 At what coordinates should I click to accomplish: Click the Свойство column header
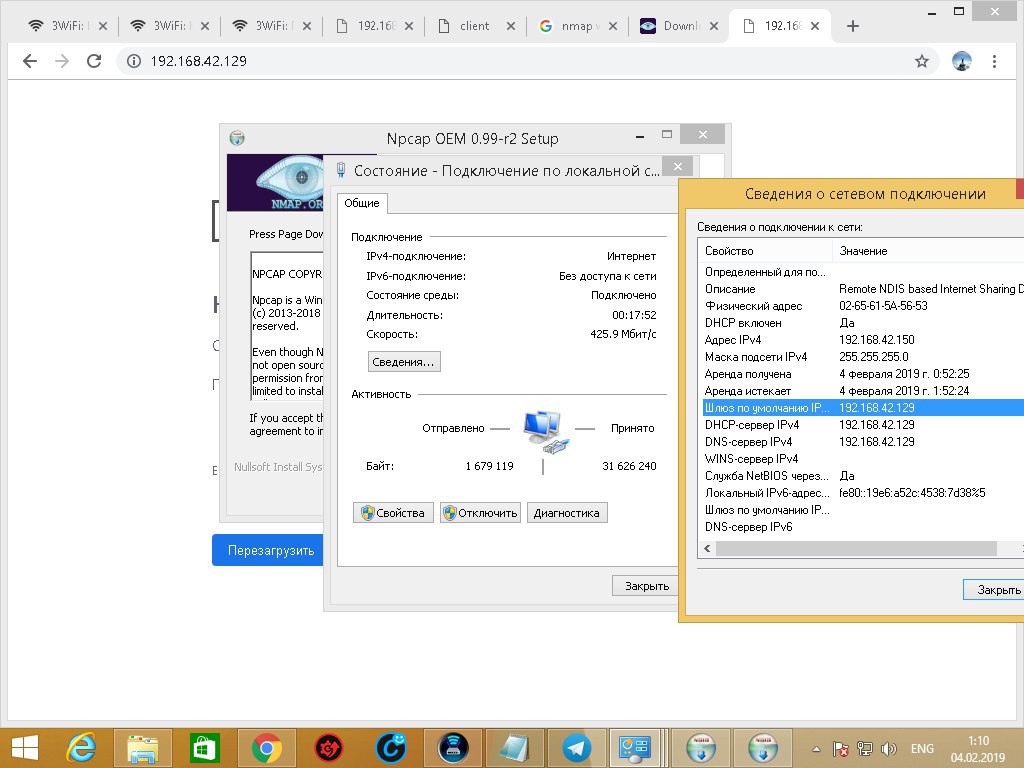[x=765, y=251]
